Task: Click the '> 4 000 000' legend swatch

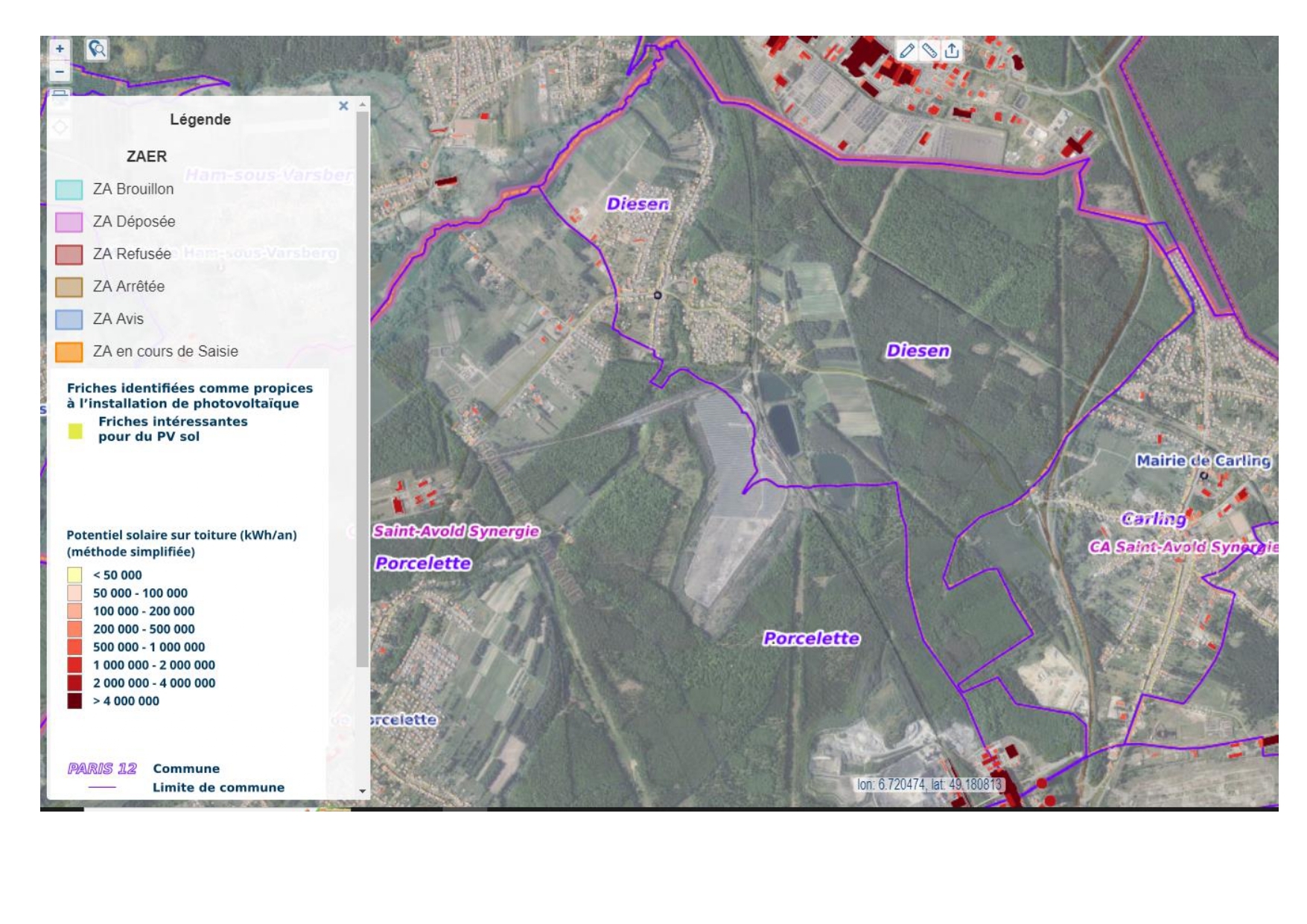Action: click(74, 701)
